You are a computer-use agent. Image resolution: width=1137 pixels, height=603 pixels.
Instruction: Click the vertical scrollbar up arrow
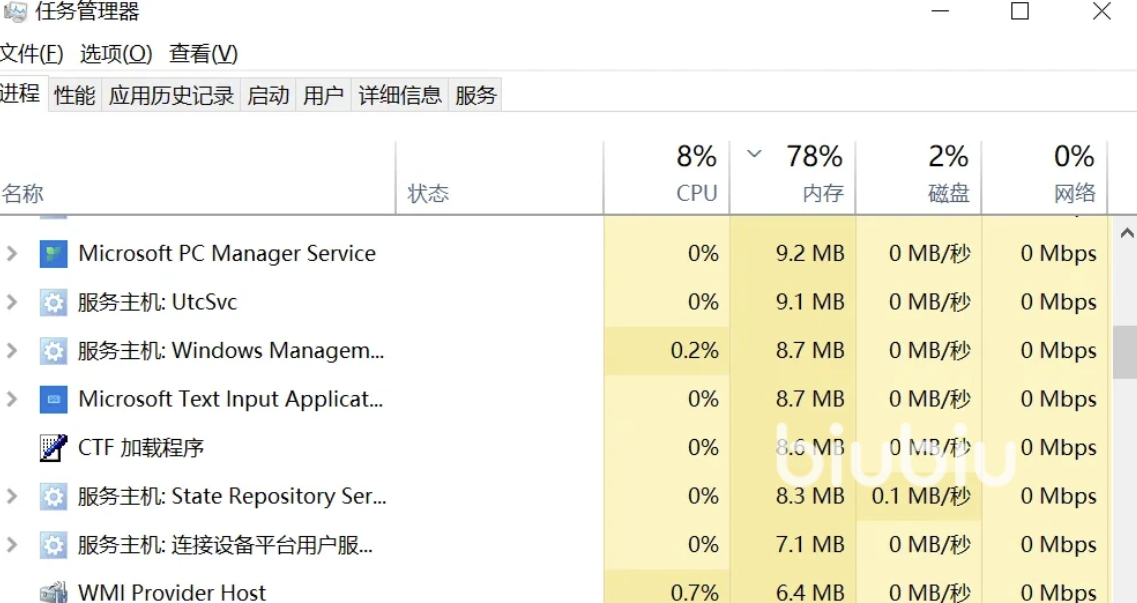[x=1127, y=234]
